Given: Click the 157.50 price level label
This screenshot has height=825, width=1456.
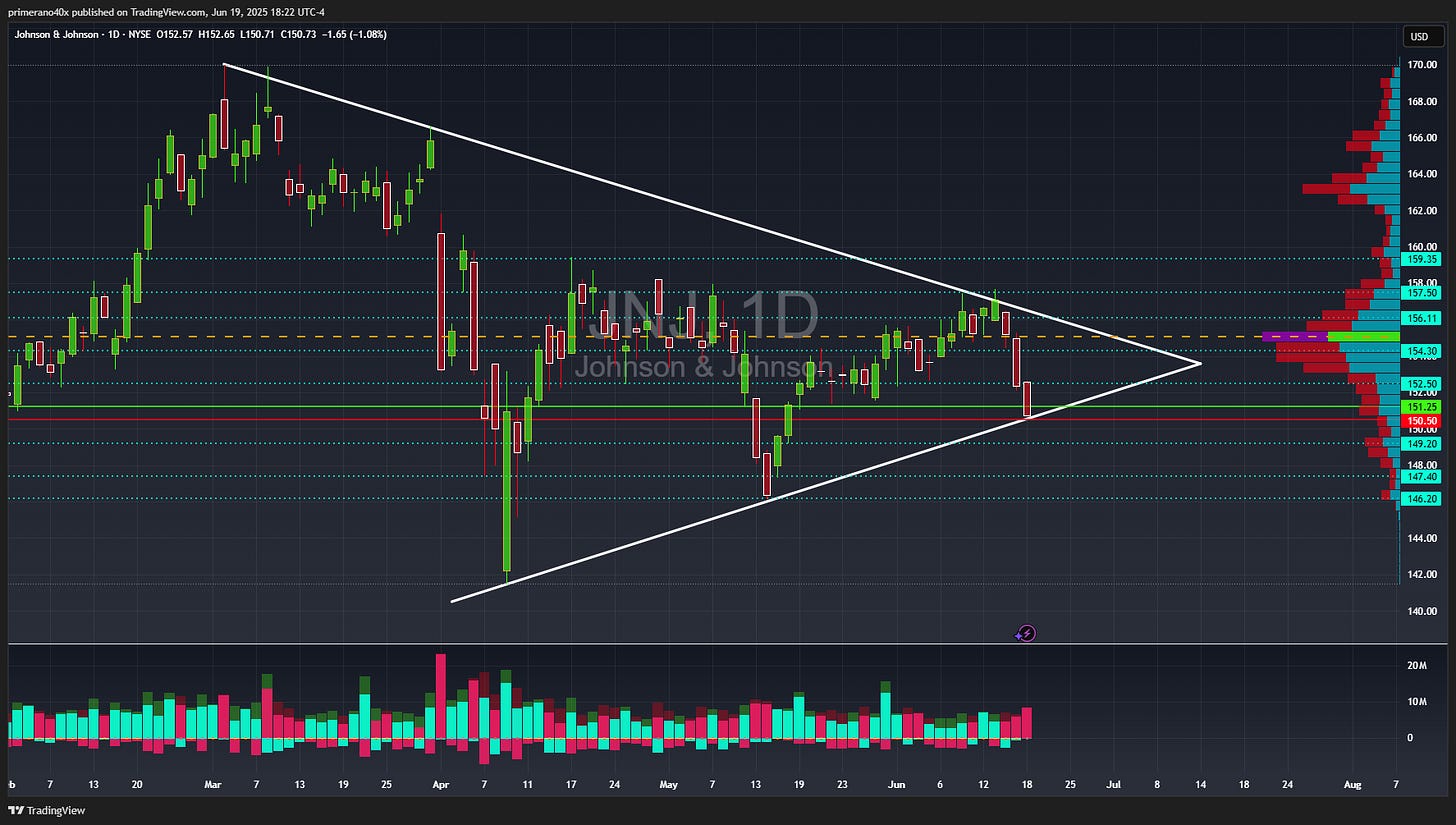Looking at the screenshot, I should (x=1421, y=293).
